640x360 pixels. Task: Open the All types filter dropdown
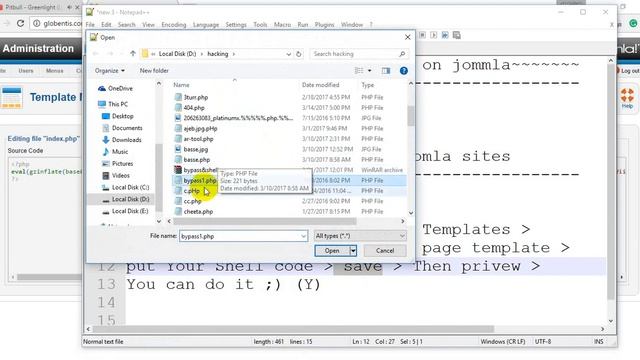[360, 236]
